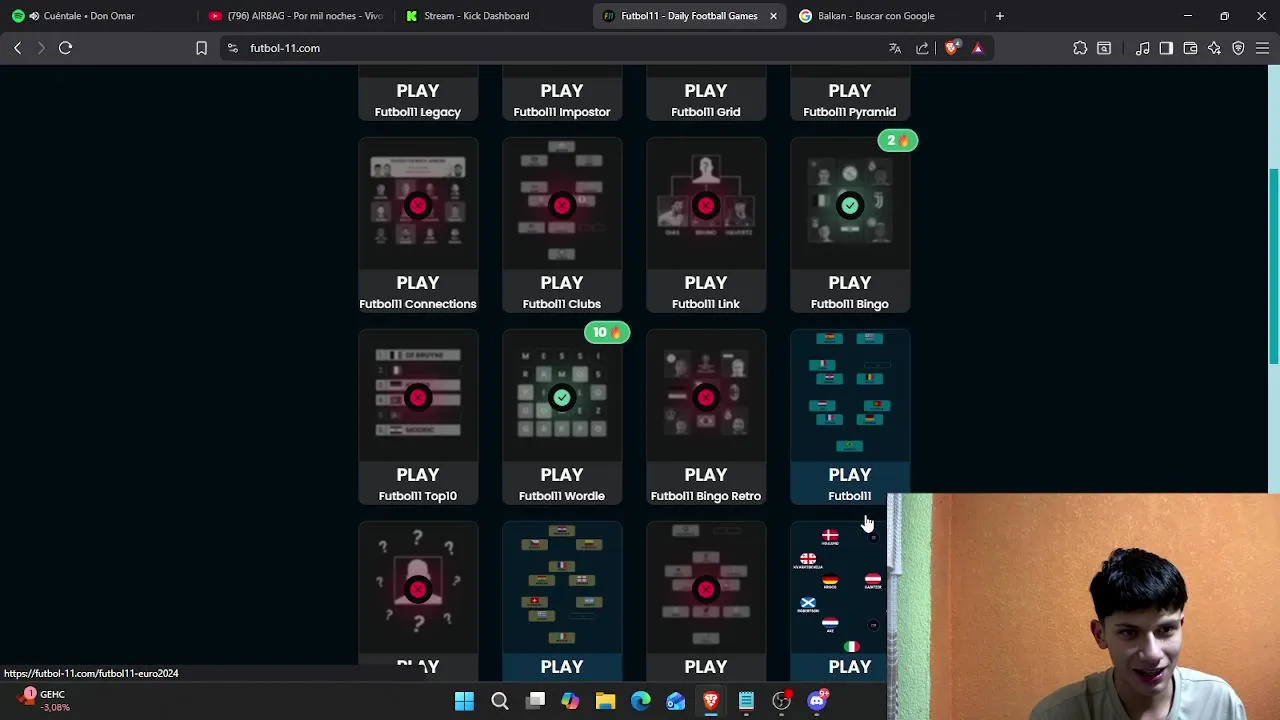Viewport: 1280px width, 720px height.
Task: Open File Explorer from taskbar
Action: tap(605, 701)
